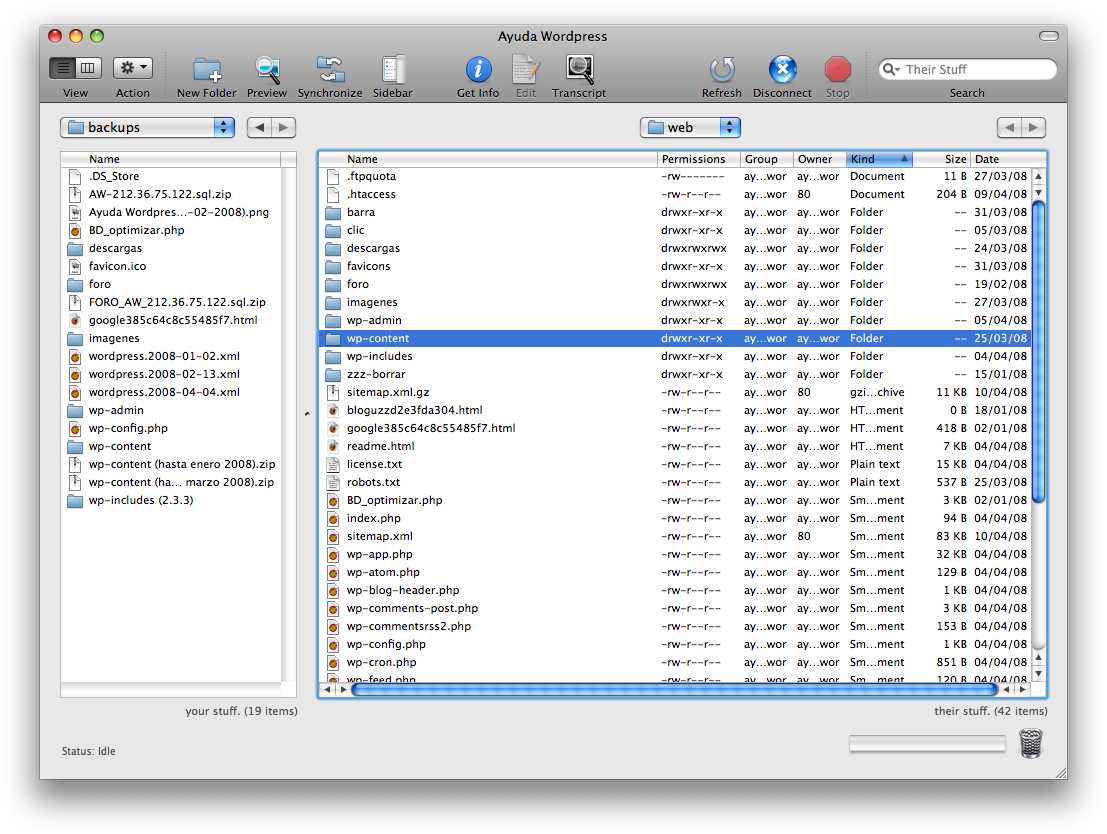Screen dimensions: 1107x834
Task: Expand the remote web folder dropdown
Action: pyautogui.click(x=730, y=127)
